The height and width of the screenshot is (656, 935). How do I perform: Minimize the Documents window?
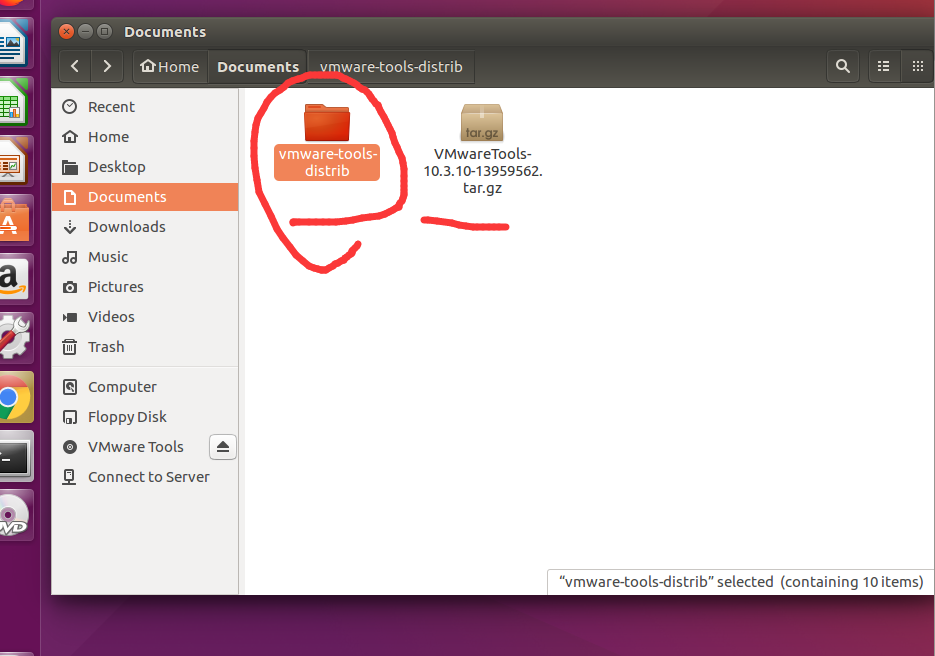86,32
